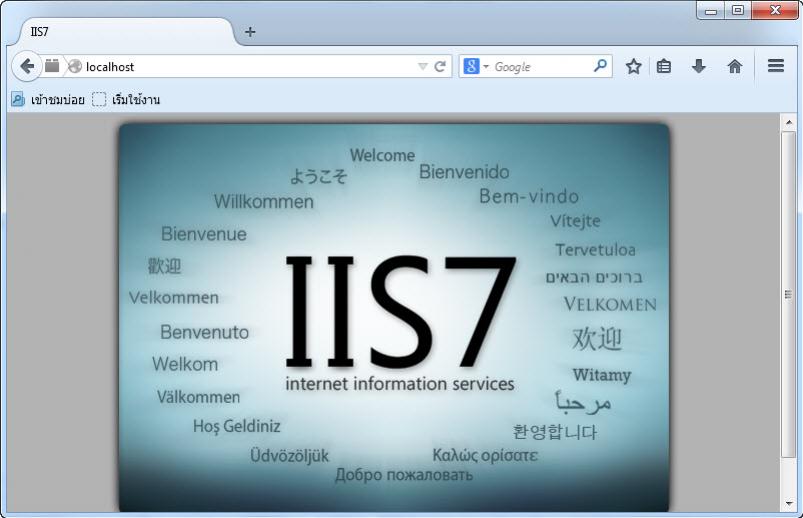Open the hamburger menu
The width and height of the screenshot is (803, 518).
776,66
